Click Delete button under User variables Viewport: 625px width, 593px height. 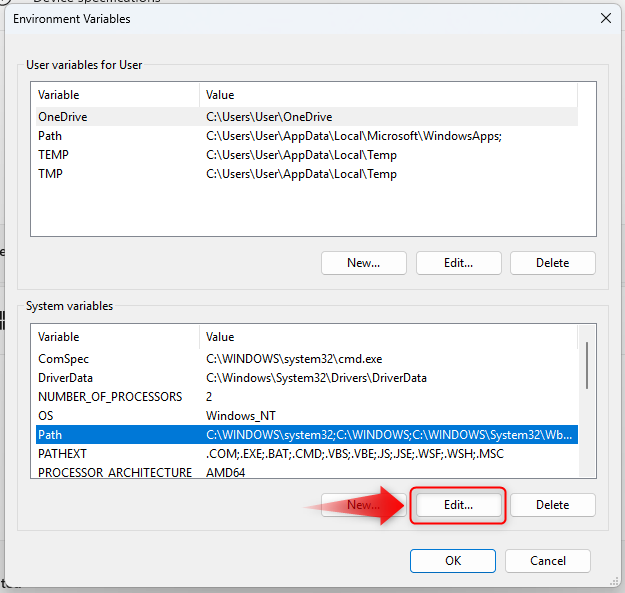[x=552, y=263]
